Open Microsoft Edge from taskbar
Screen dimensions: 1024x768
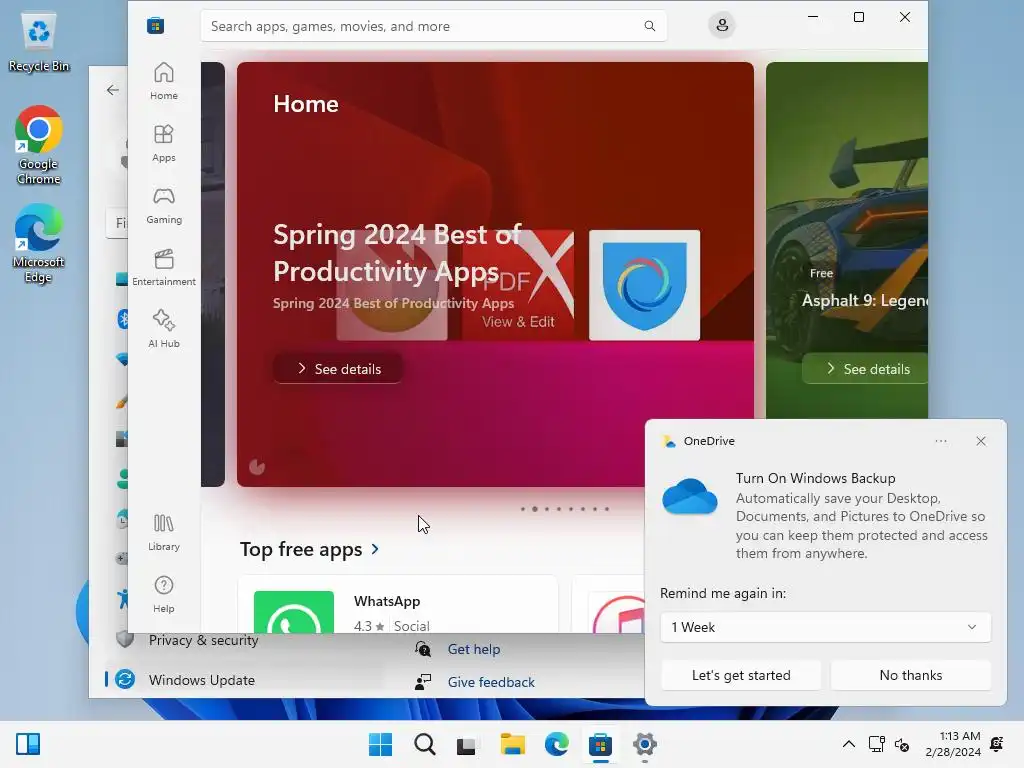click(556, 744)
